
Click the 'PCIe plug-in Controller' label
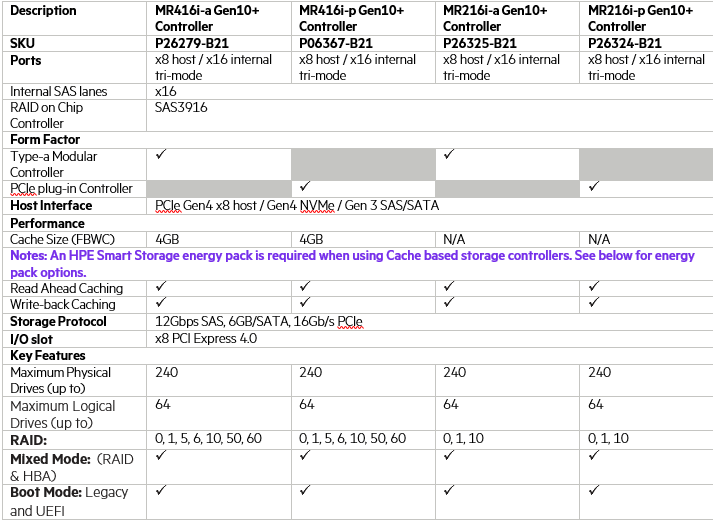point(71,188)
